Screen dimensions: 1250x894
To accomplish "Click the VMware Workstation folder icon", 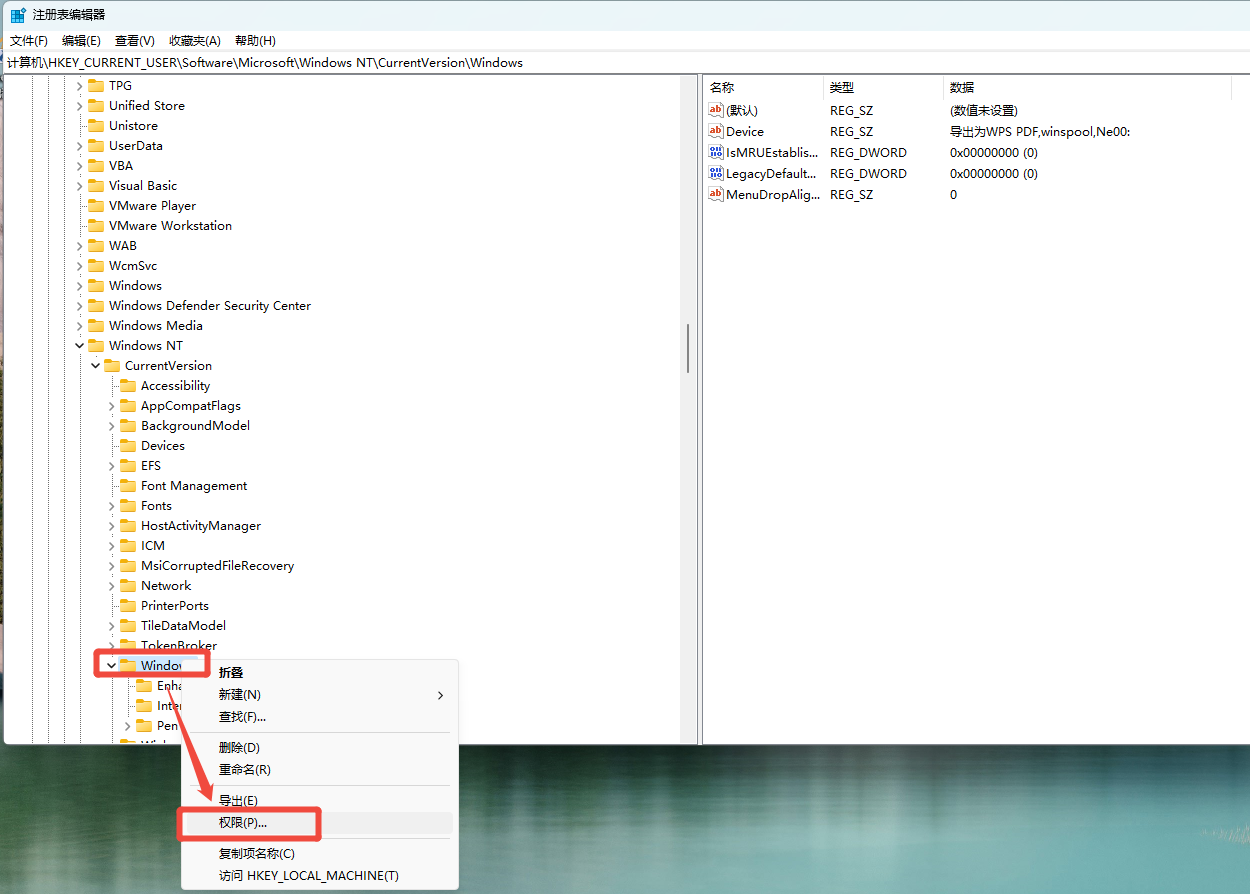I will click(x=96, y=226).
